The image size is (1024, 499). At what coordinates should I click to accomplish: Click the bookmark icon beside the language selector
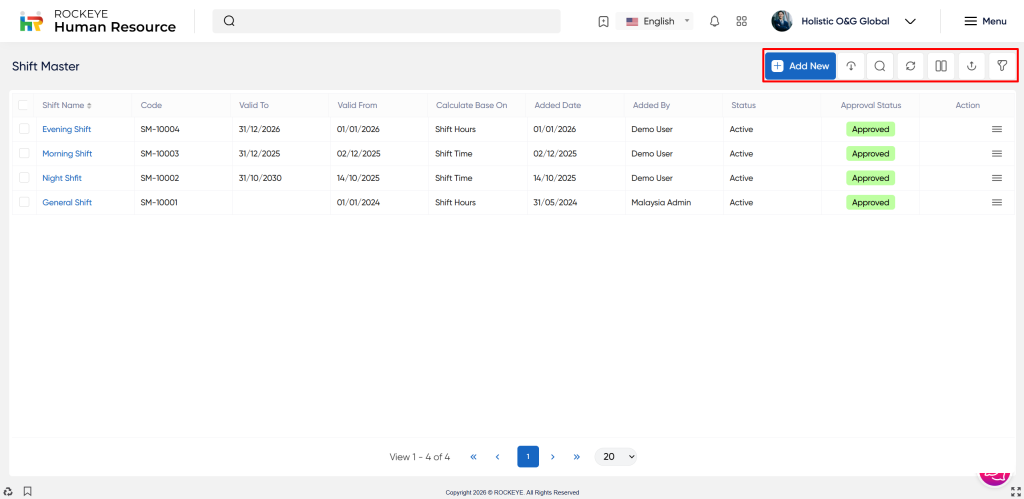[603, 21]
